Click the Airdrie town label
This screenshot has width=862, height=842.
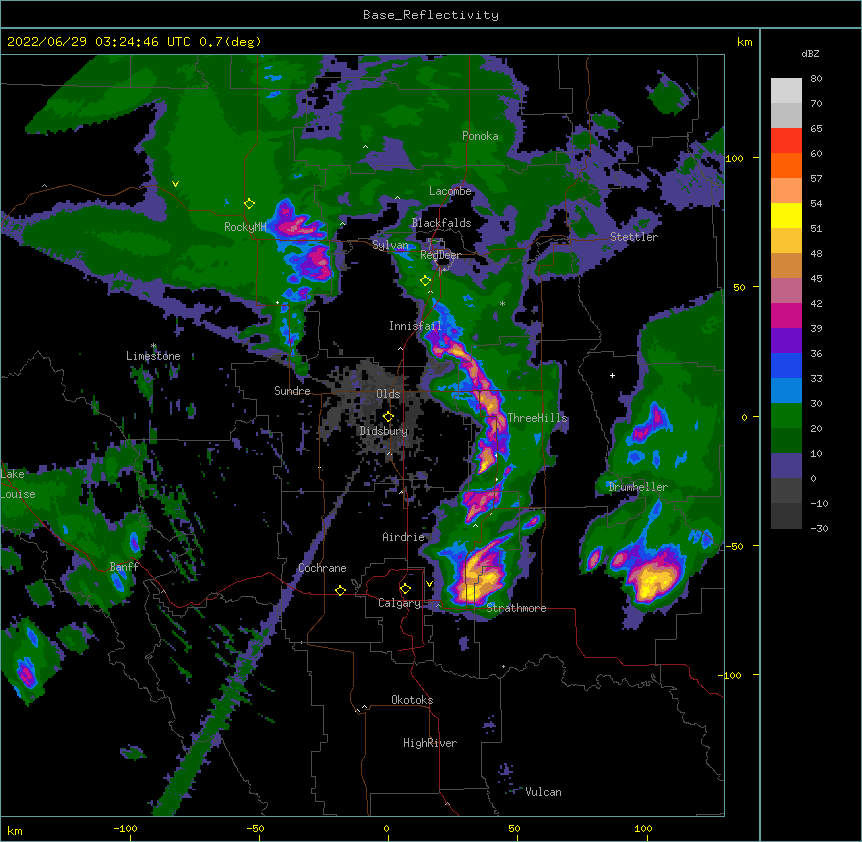[403, 537]
